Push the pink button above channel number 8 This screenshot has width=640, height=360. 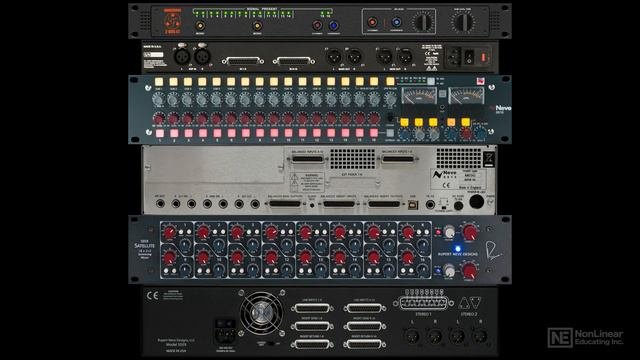coord(260,133)
